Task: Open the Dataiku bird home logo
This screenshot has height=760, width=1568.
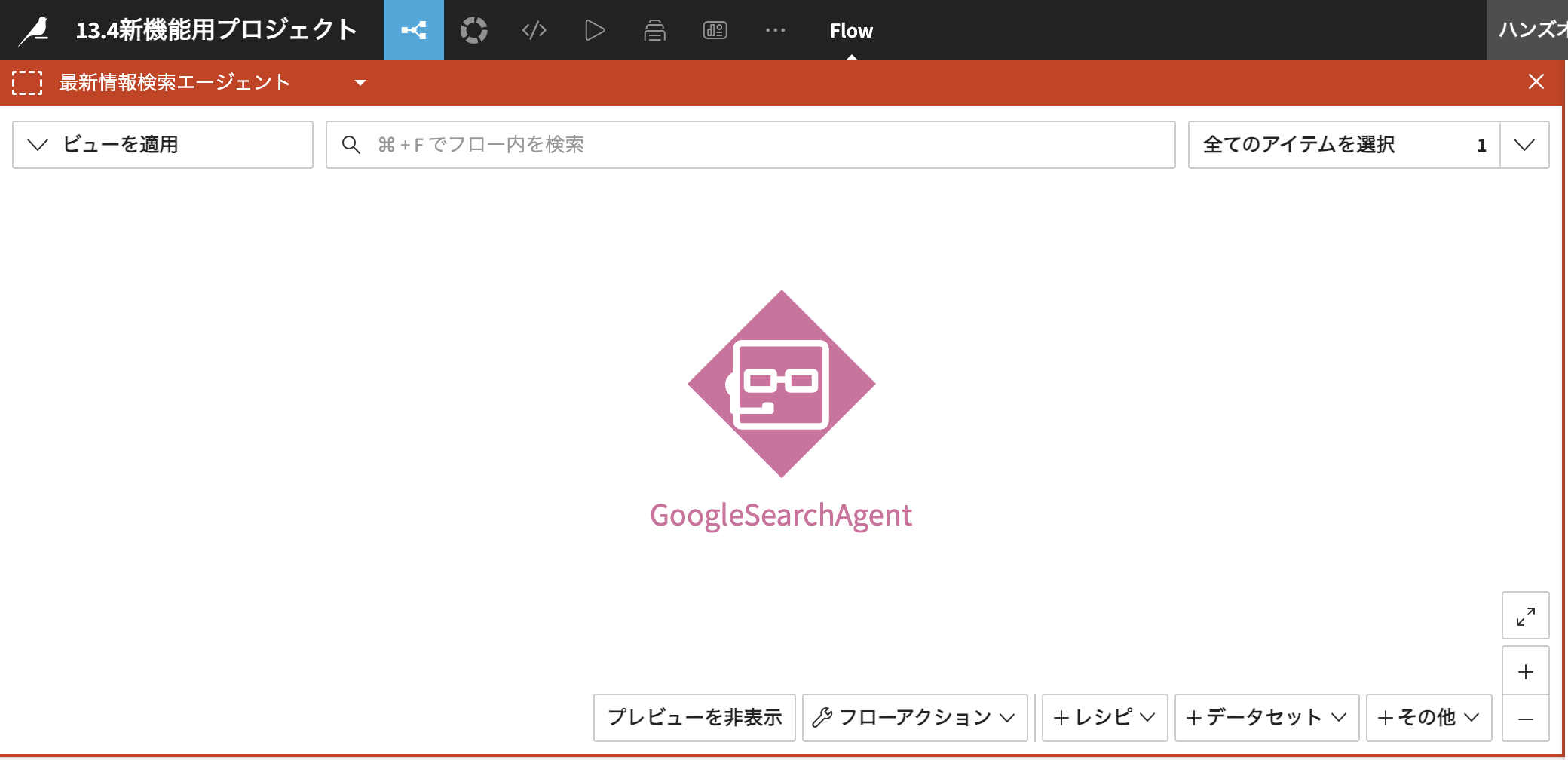Action: [34, 30]
